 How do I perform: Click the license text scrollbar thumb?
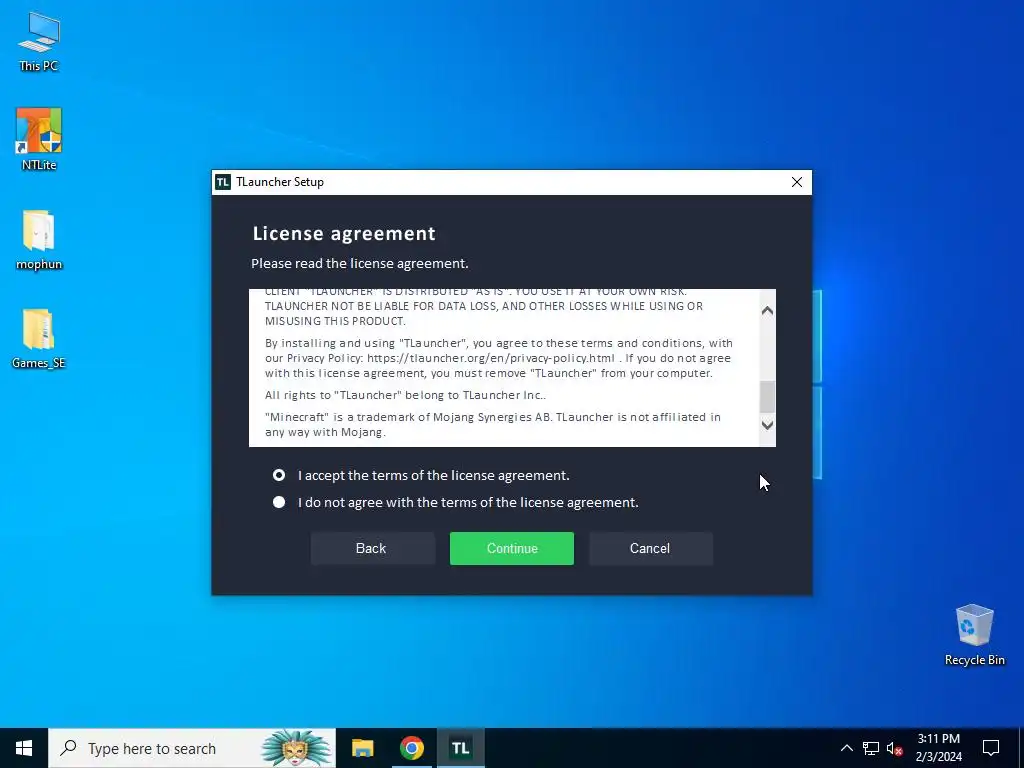(x=767, y=397)
